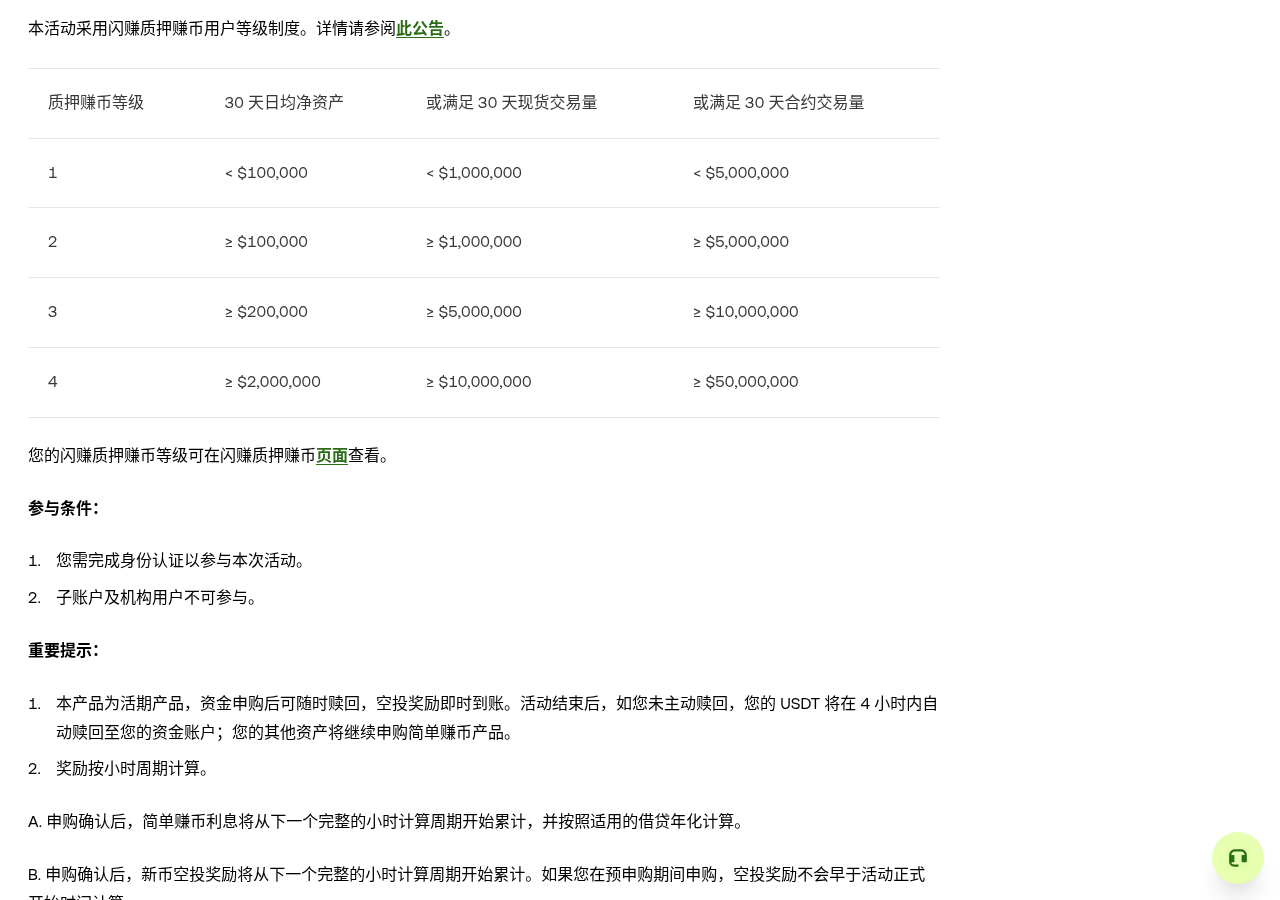Select the 子账户及机构用户不可参与 line
This screenshot has width=1280, height=900.
[x=160, y=598]
